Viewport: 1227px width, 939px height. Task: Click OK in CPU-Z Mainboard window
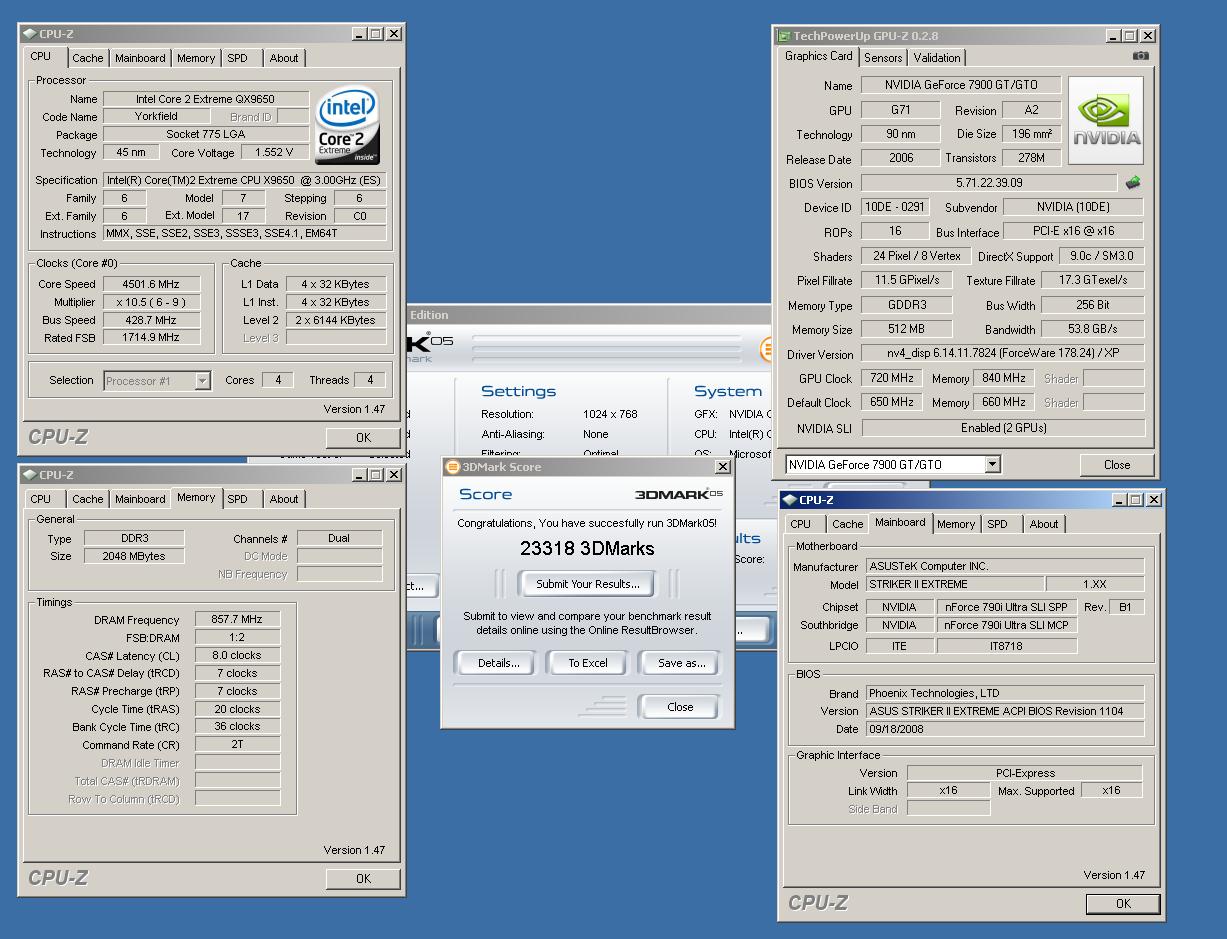(1123, 903)
